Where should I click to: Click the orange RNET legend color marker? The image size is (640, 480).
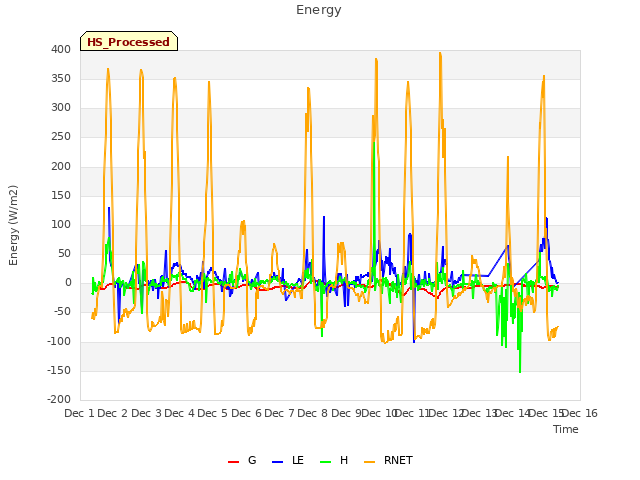point(369,462)
